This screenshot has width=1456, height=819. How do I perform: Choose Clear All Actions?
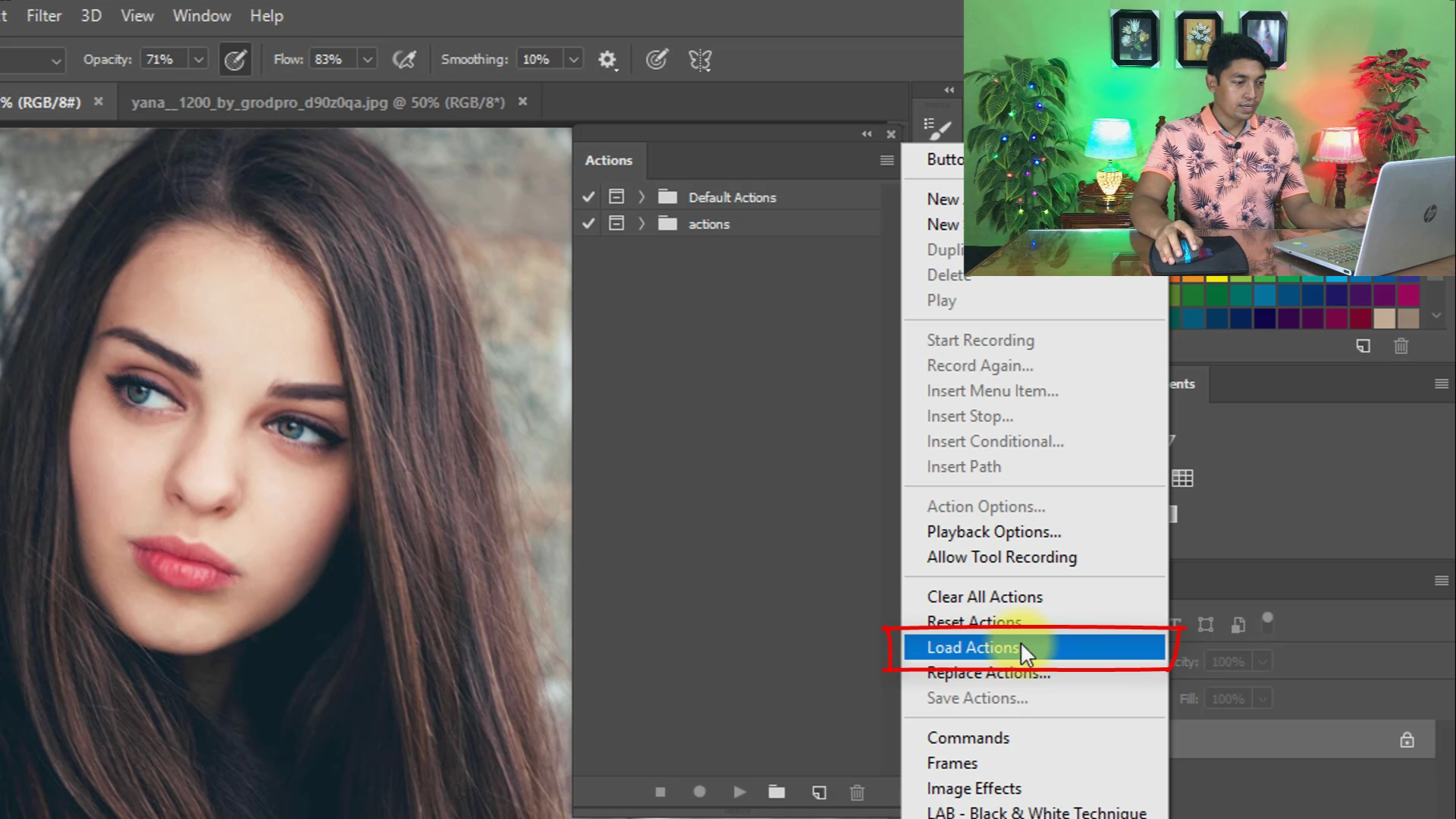pyautogui.click(x=984, y=597)
